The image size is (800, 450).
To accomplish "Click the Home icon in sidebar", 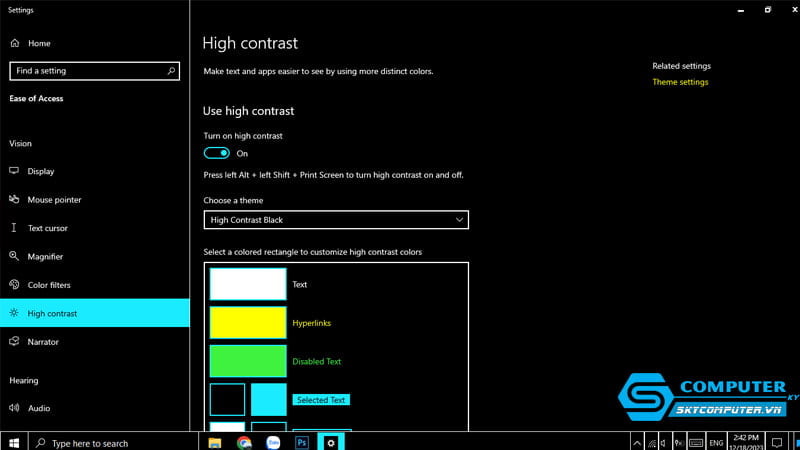I will click(x=15, y=43).
